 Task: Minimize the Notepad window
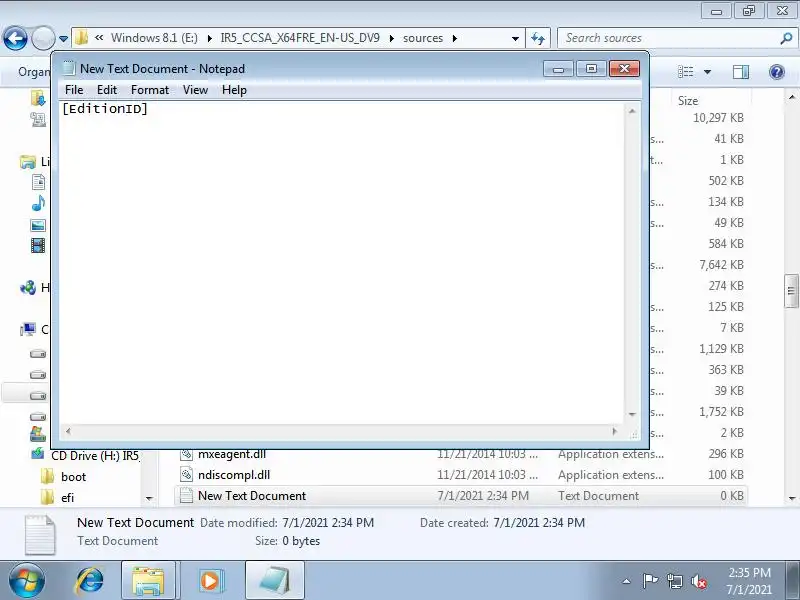click(558, 69)
